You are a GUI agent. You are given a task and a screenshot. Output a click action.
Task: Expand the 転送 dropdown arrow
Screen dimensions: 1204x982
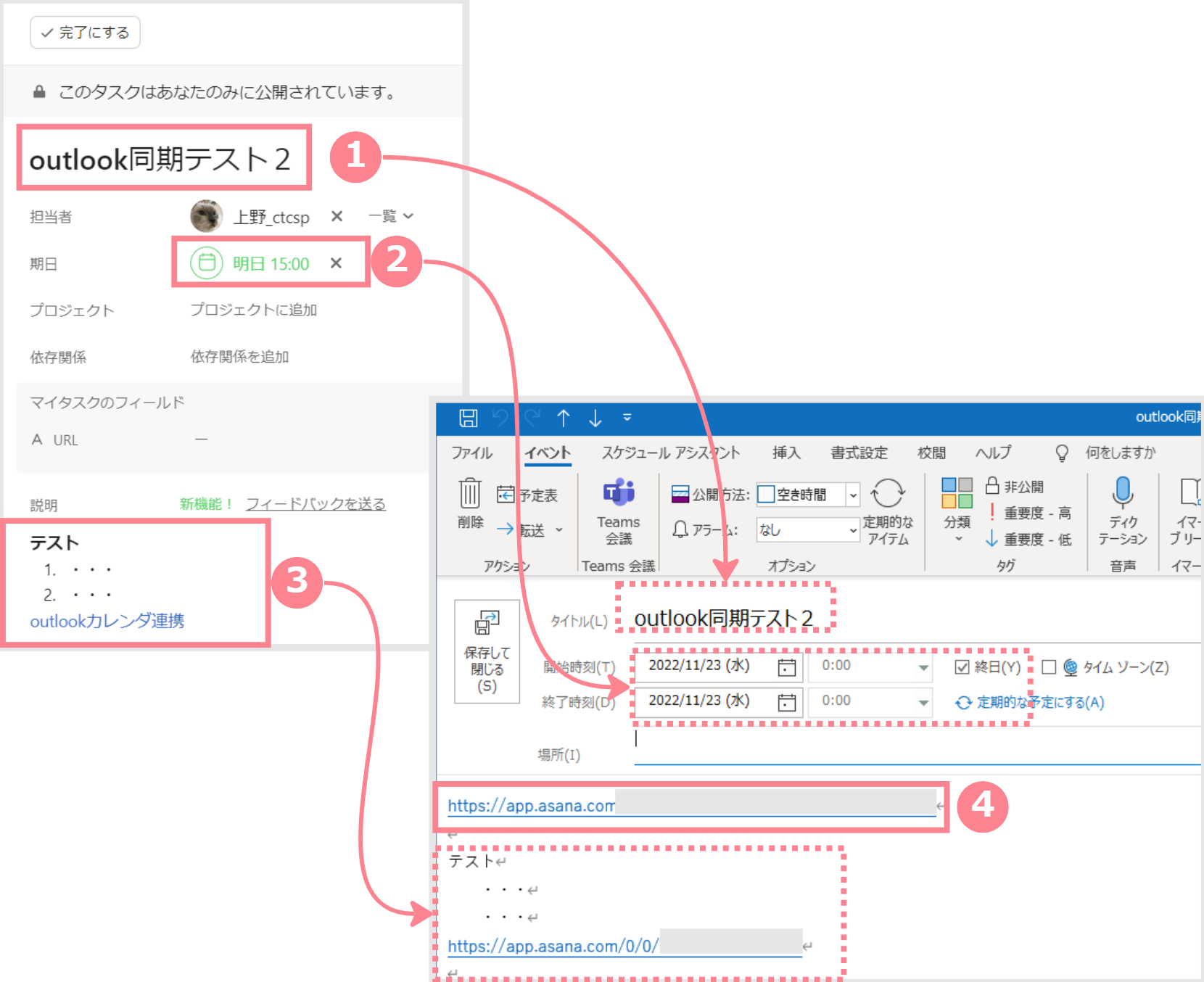coord(559,530)
